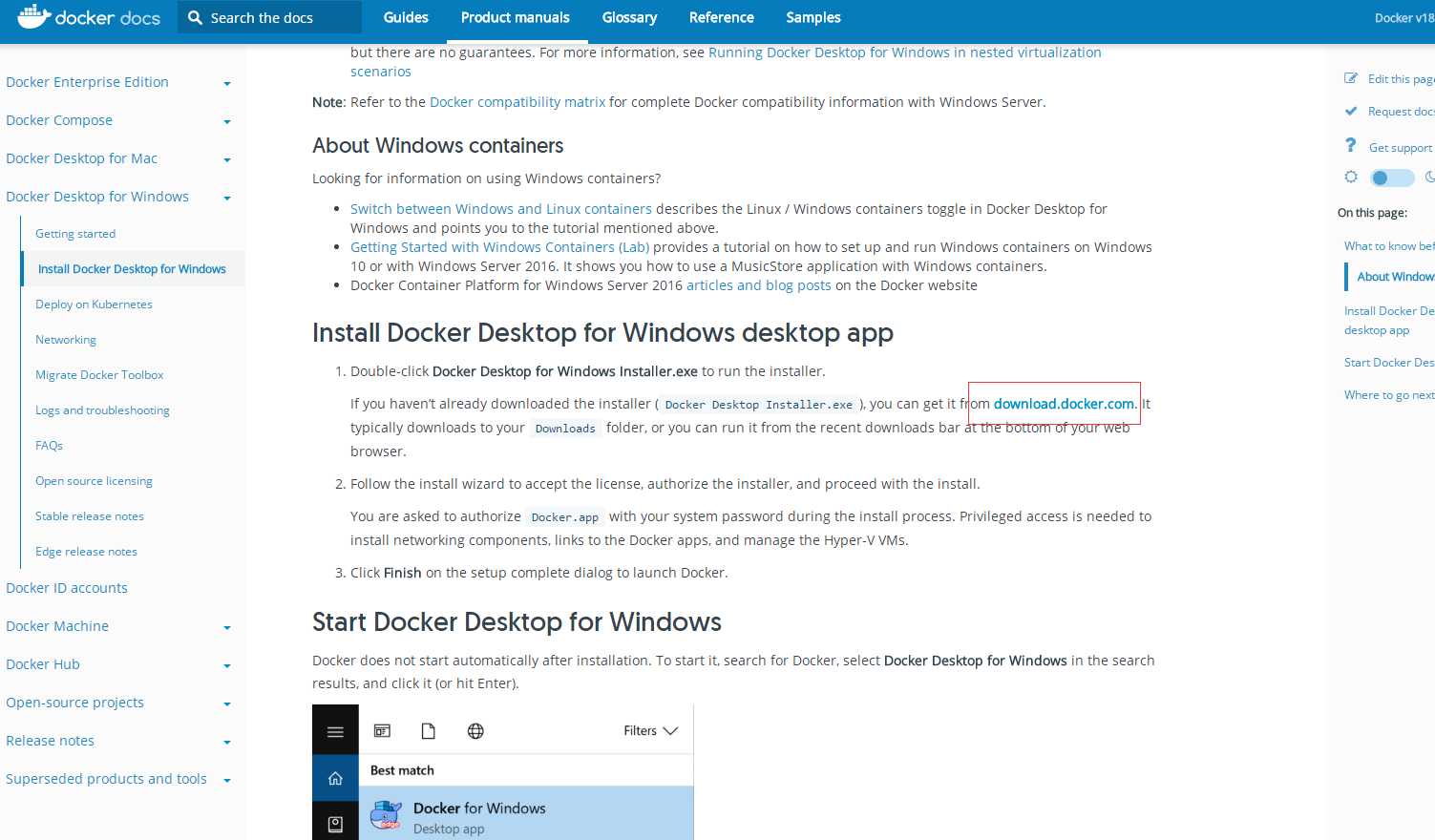This screenshot has height=840, width=1435.
Task: Open Open source licensing sidebar item
Action: (94, 481)
